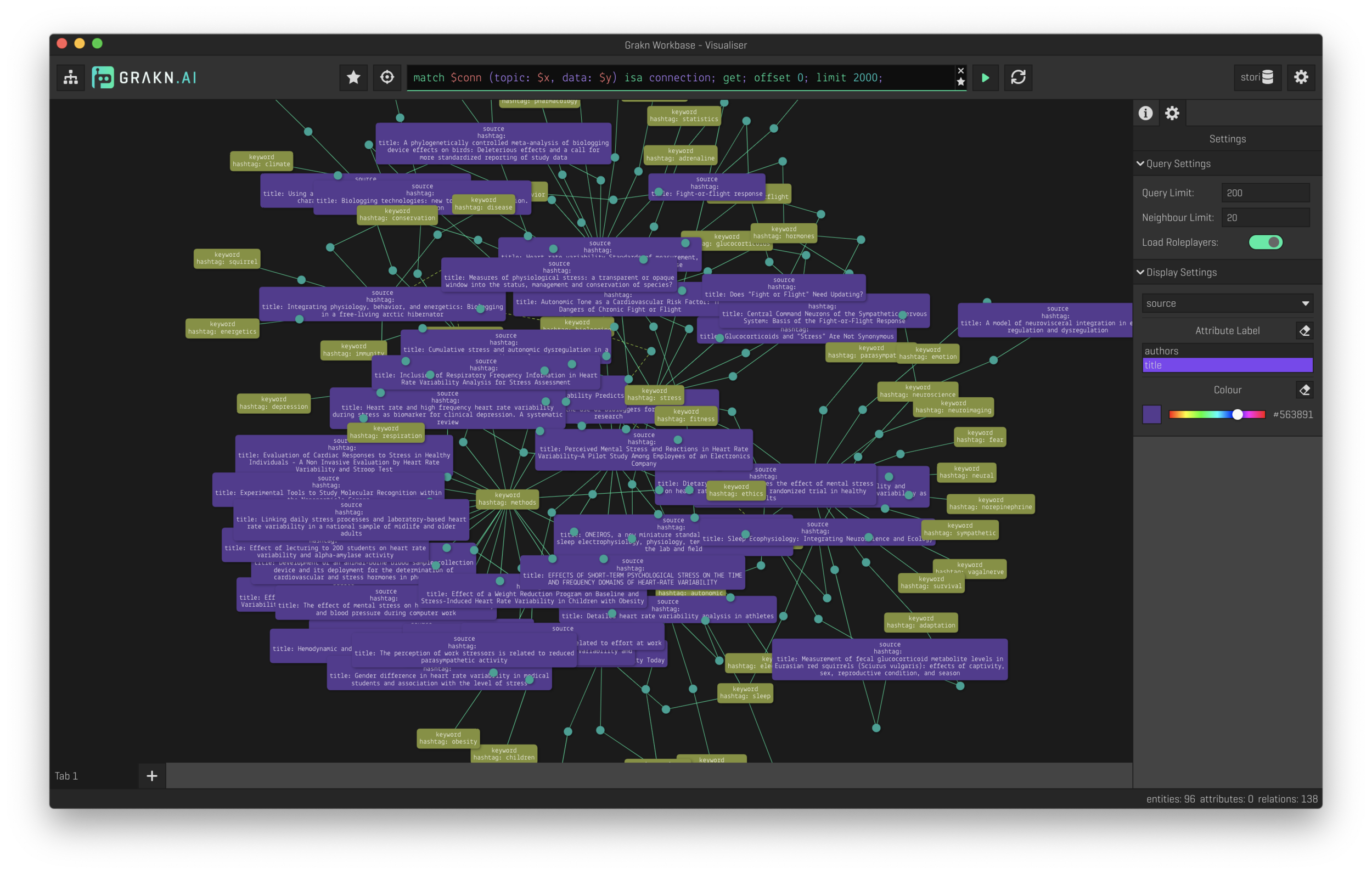This screenshot has height=874, width=1372.
Task: Click the green play button to run query
Action: point(985,77)
